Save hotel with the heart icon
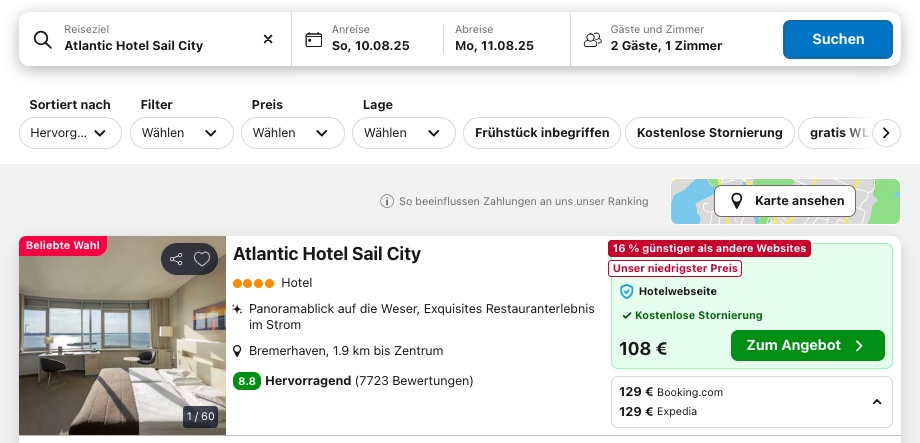 coord(202,259)
